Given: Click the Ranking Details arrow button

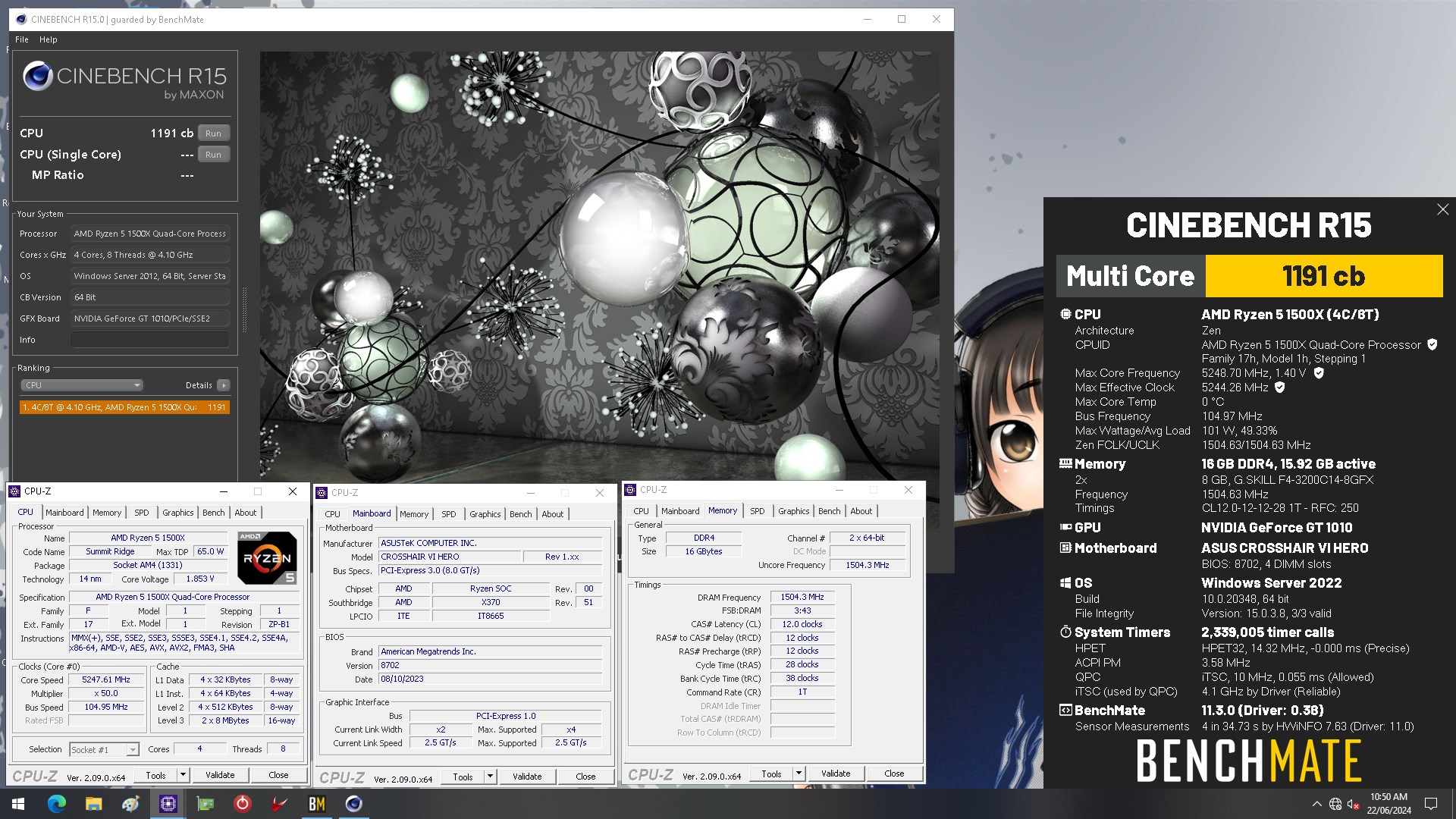Looking at the screenshot, I should [x=223, y=385].
